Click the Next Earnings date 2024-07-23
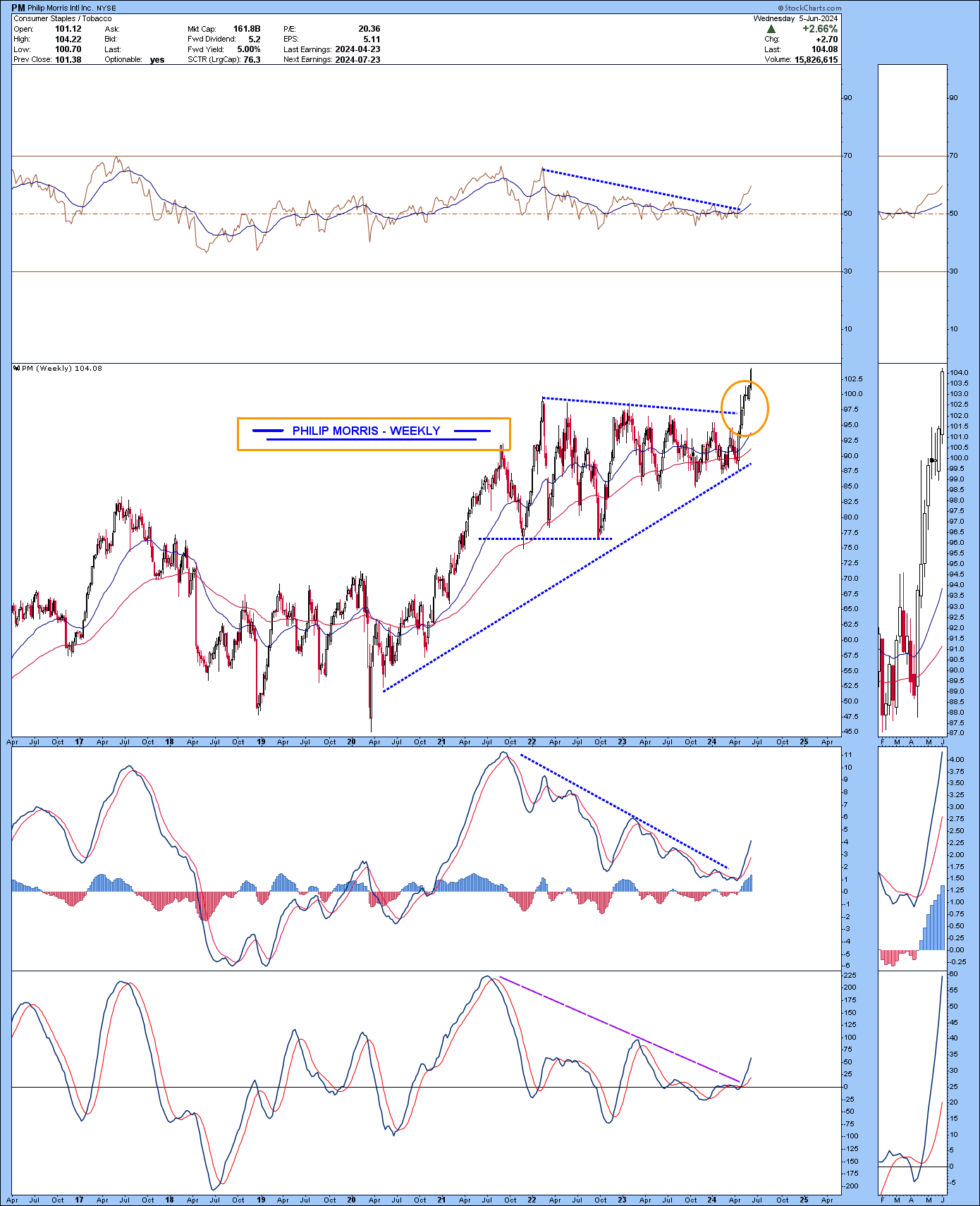Image resolution: width=980 pixels, height=1206 pixels. [x=357, y=60]
